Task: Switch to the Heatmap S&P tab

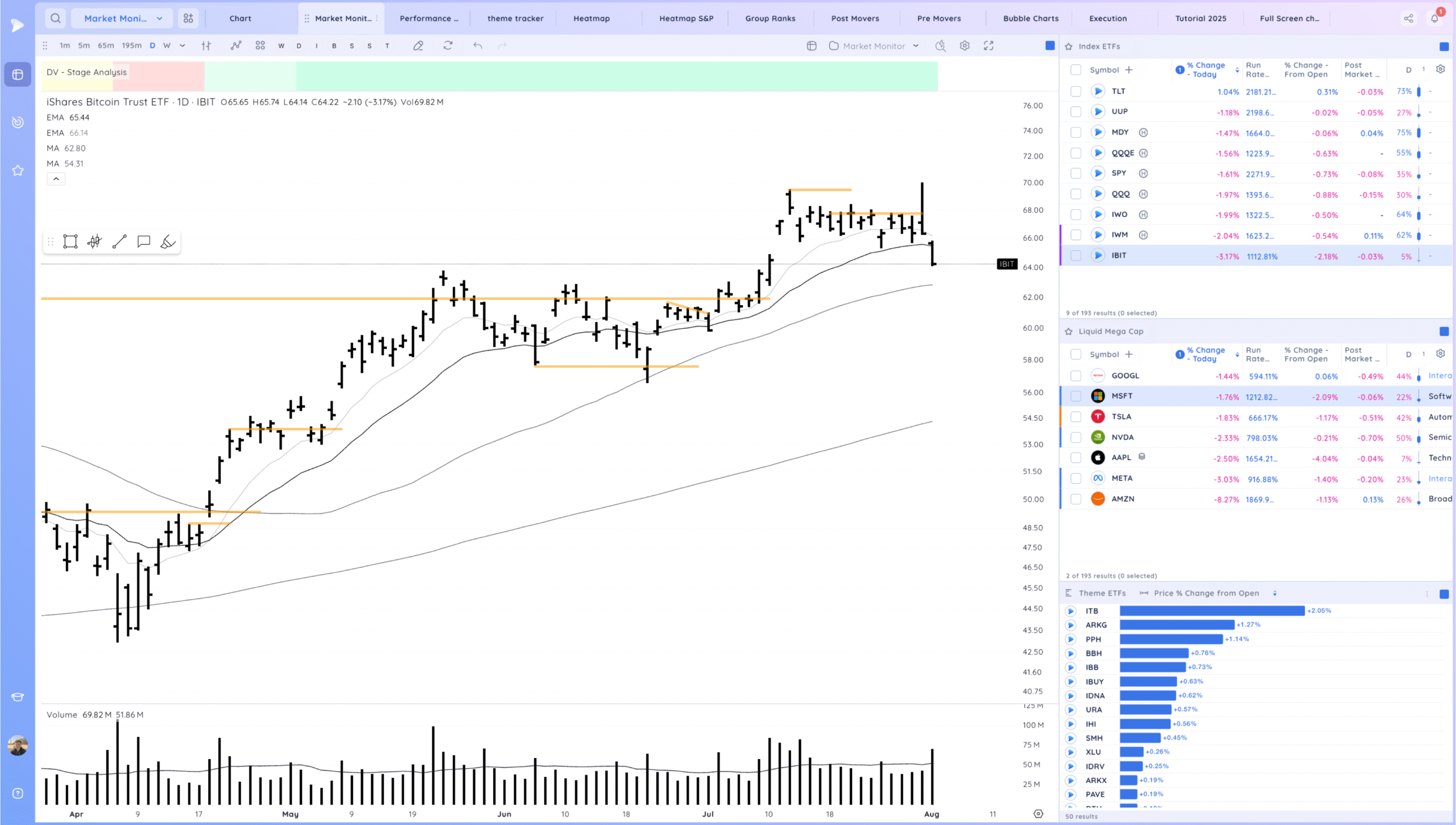Action: pyautogui.click(x=686, y=18)
